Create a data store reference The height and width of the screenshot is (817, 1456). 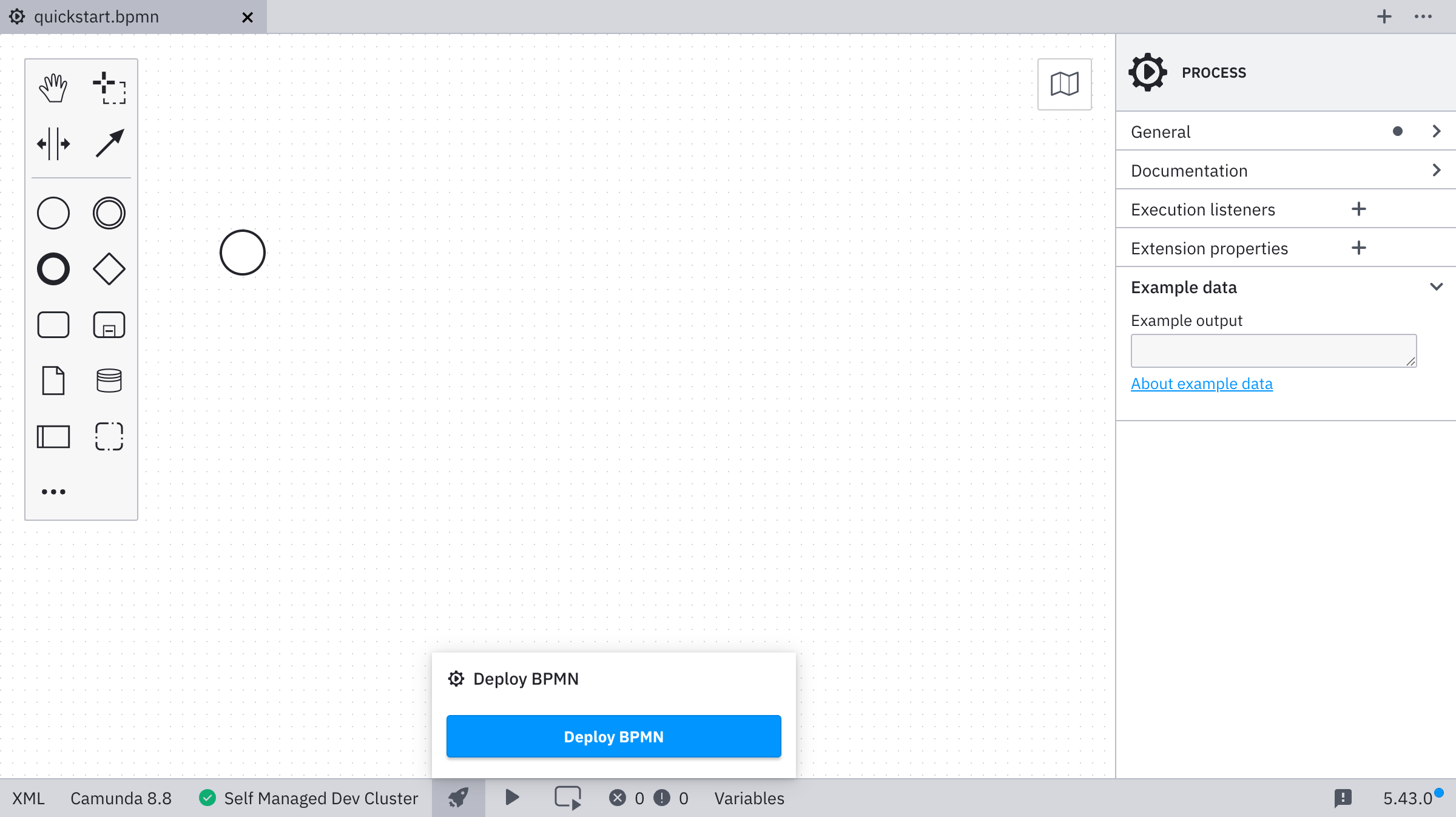[109, 381]
